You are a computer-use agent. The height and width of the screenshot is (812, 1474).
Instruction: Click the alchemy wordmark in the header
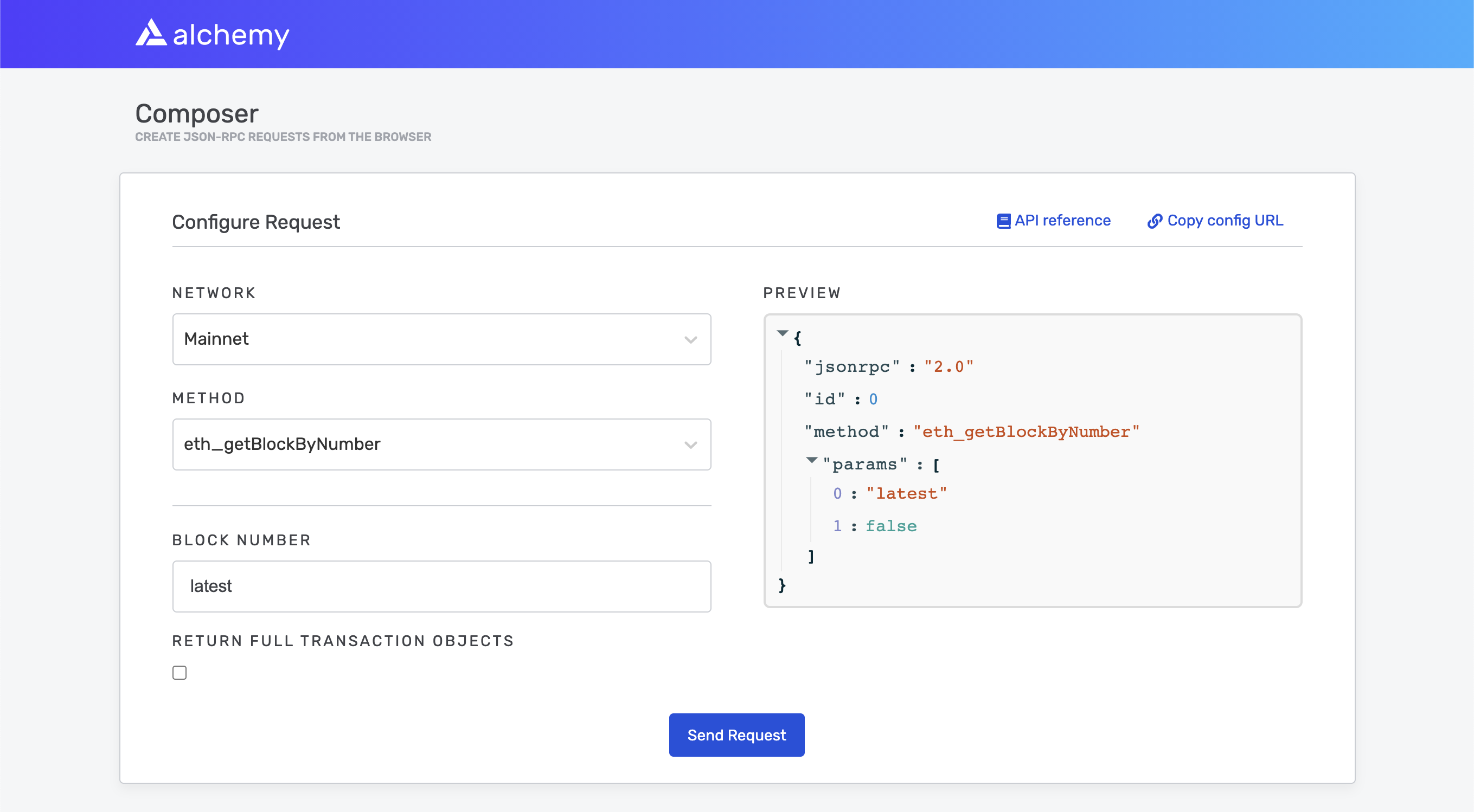point(231,35)
